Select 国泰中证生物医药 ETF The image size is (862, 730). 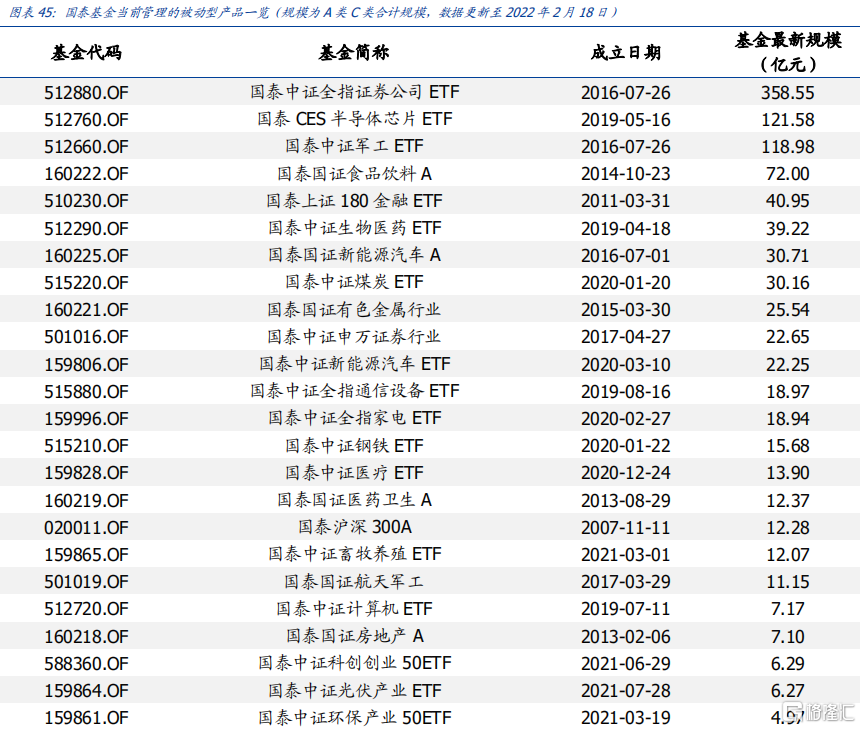pos(355,228)
